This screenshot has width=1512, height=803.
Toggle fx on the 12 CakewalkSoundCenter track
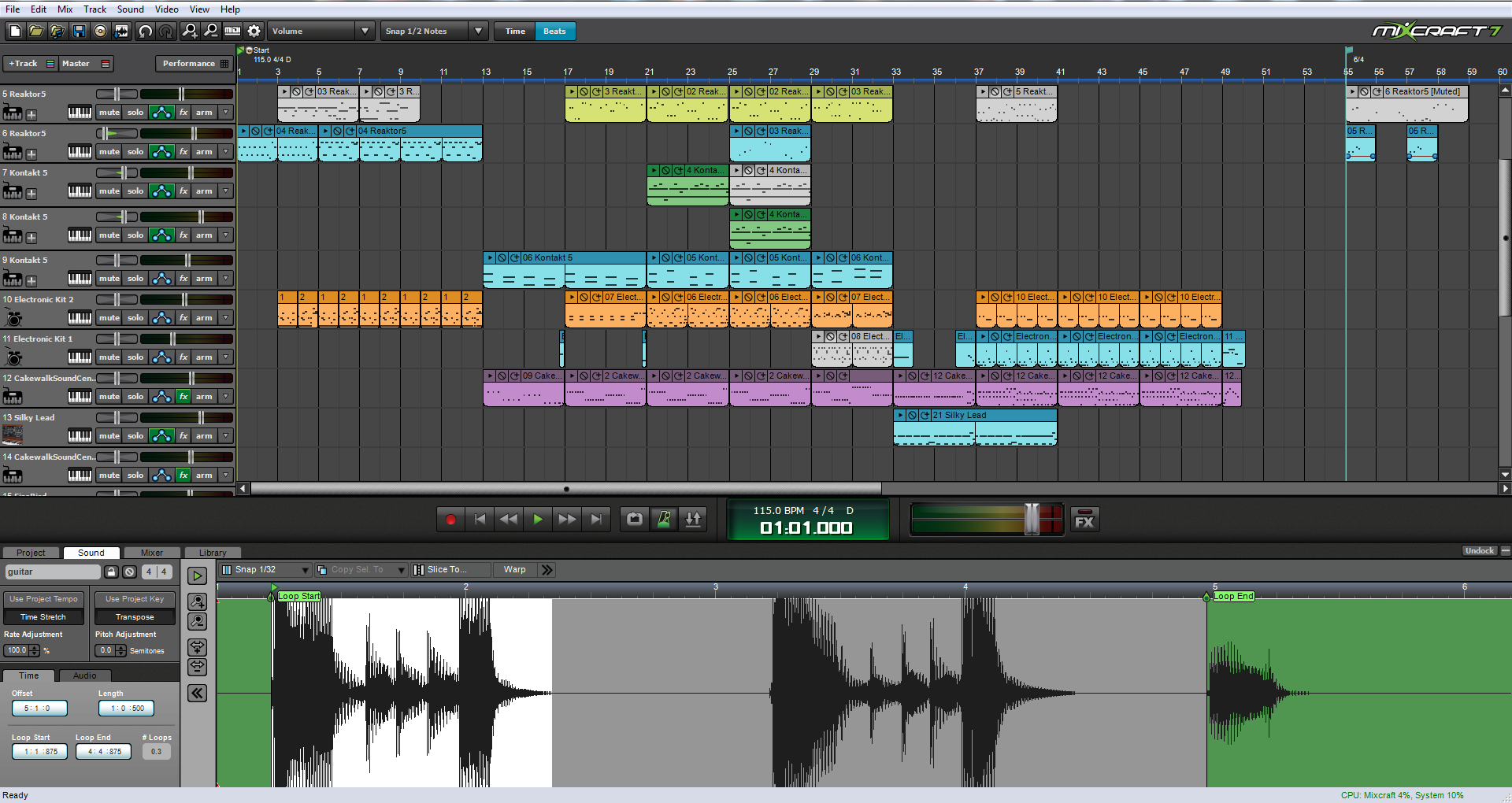click(183, 397)
